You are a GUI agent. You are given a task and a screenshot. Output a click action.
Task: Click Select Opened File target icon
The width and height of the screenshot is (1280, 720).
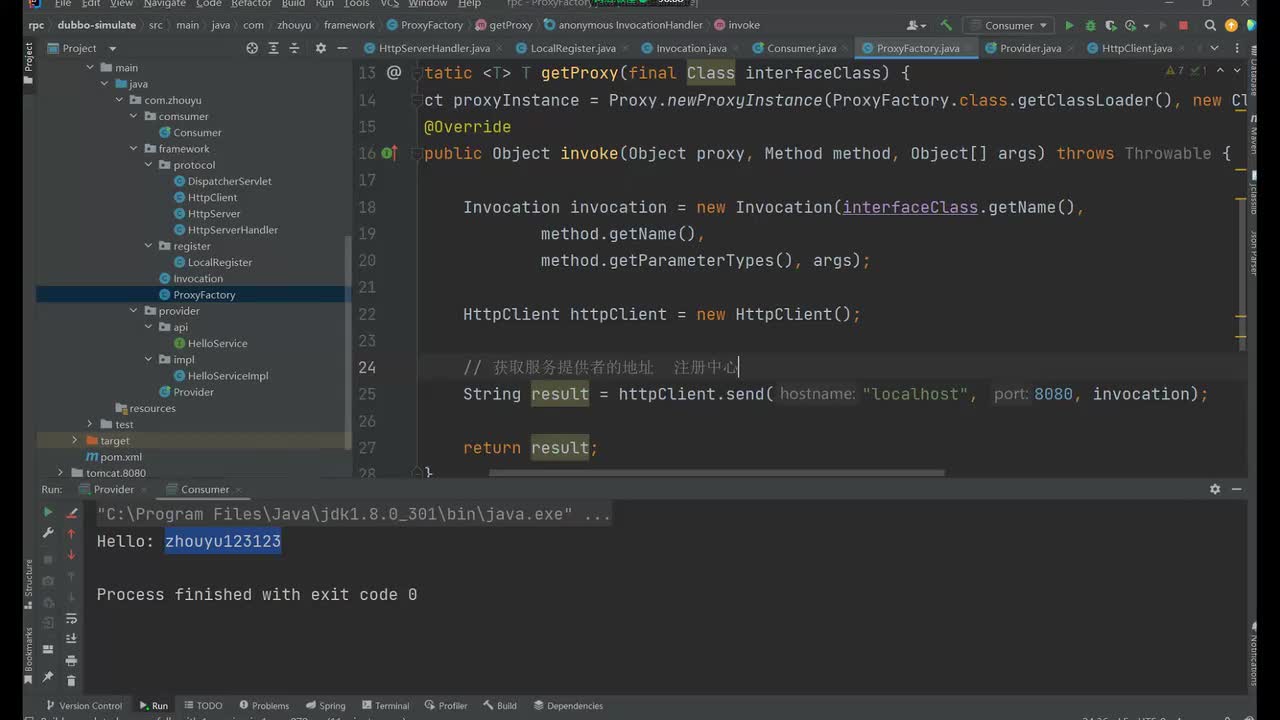tap(252, 48)
